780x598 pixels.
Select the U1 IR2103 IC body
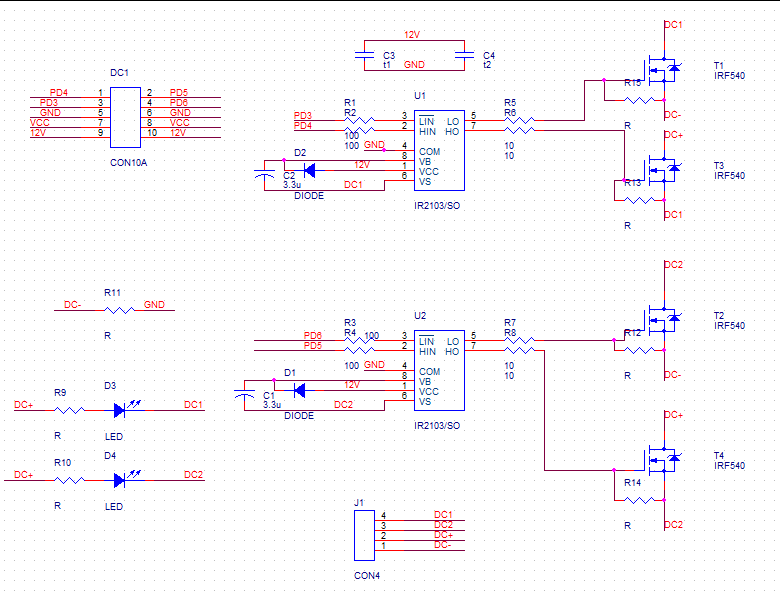439,150
